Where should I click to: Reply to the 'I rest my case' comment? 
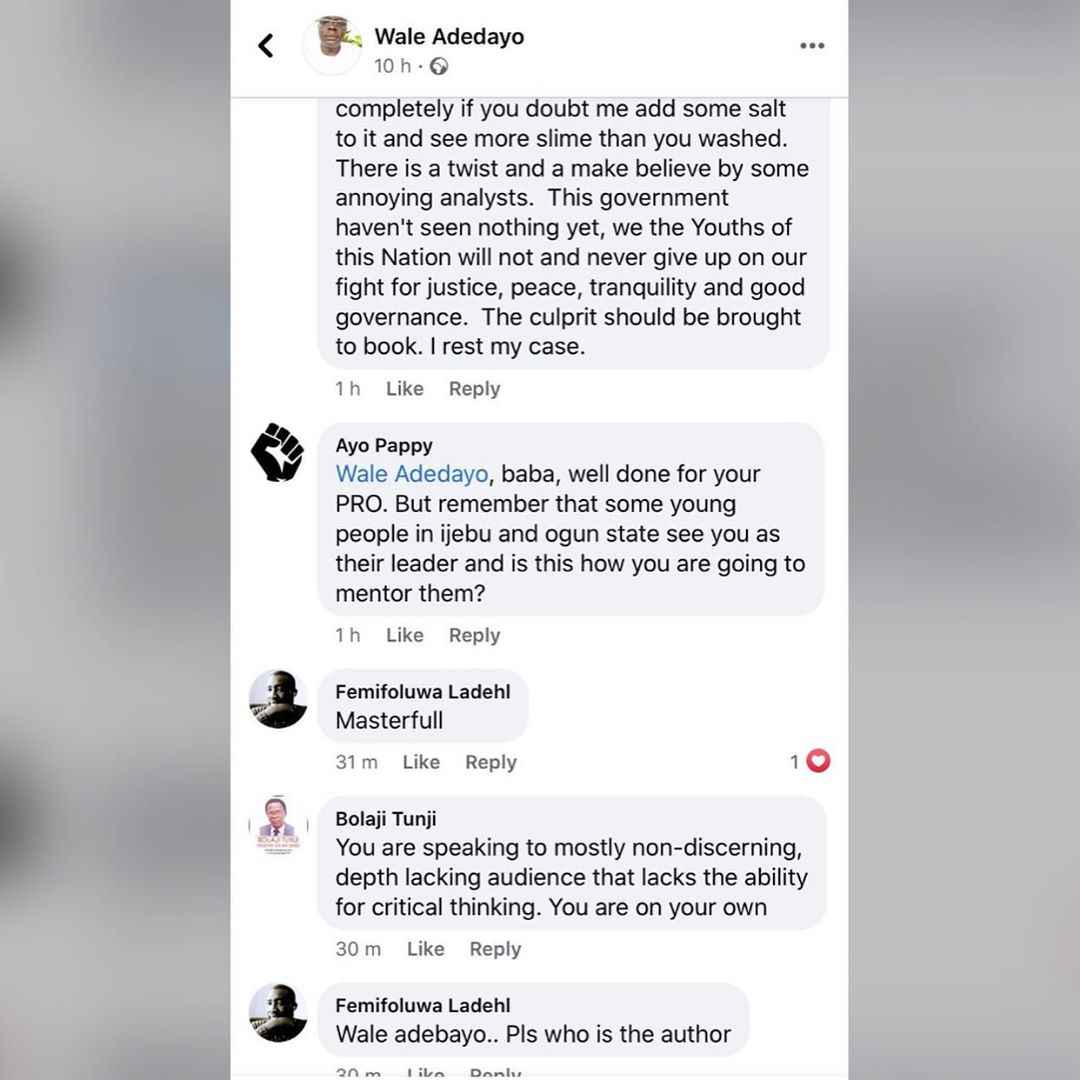[475, 388]
